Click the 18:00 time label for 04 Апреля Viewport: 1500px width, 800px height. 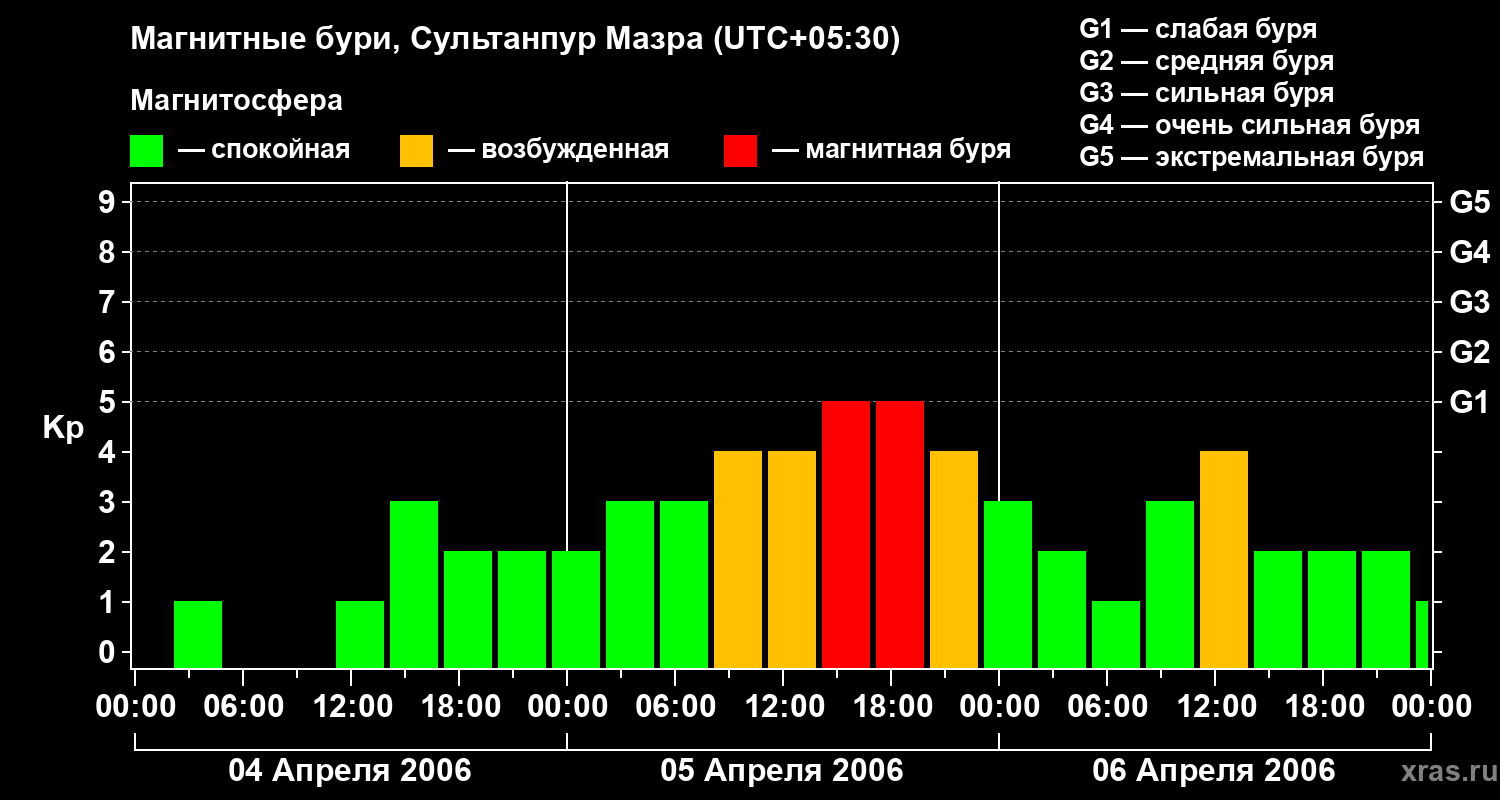tap(459, 707)
